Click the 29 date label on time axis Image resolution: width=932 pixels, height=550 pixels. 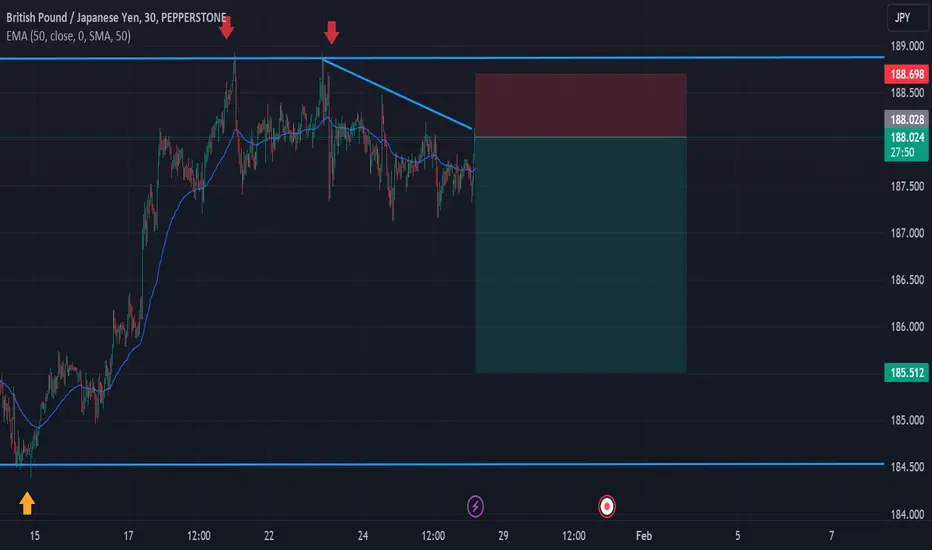coord(503,536)
